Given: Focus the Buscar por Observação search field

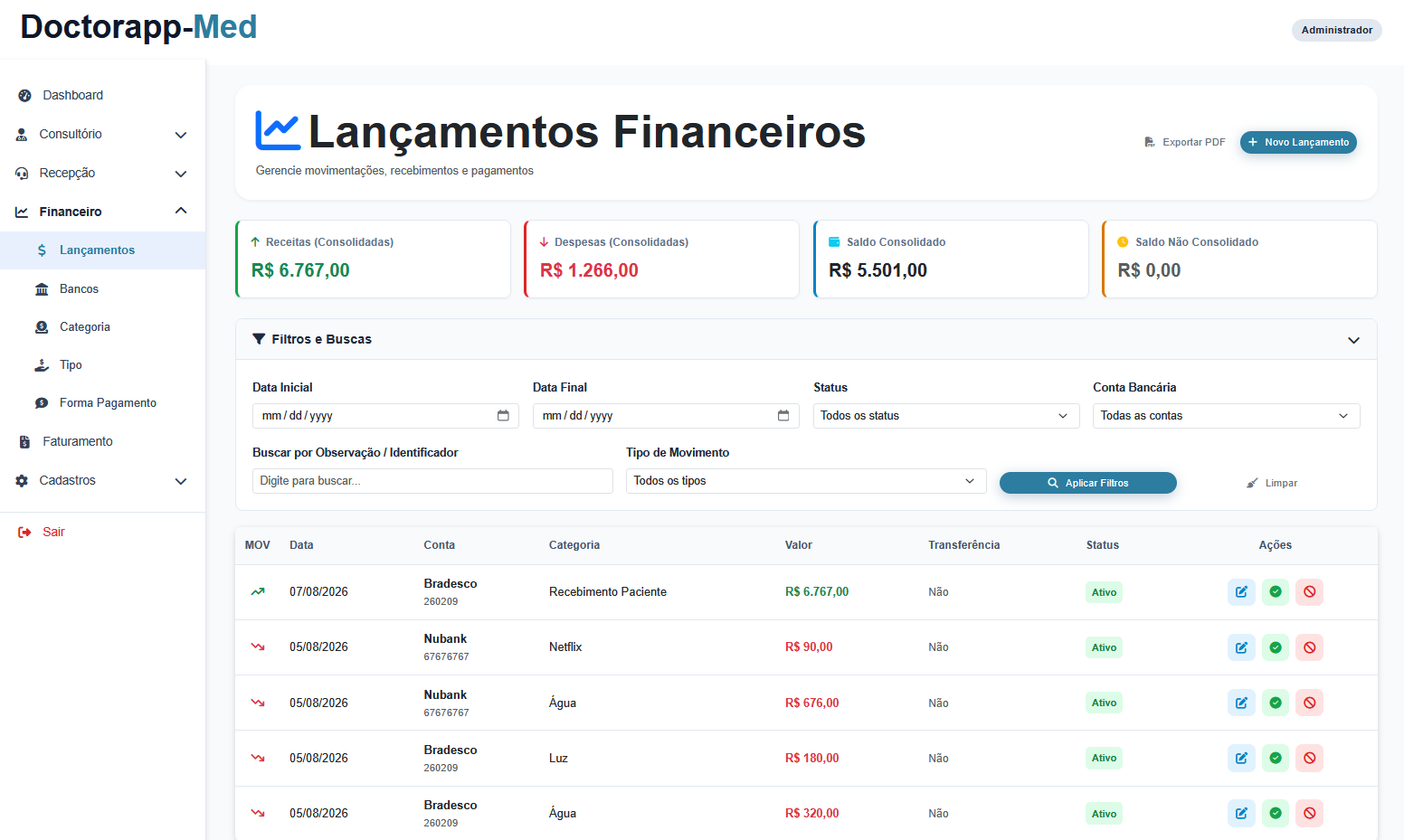Looking at the screenshot, I should (x=432, y=481).
